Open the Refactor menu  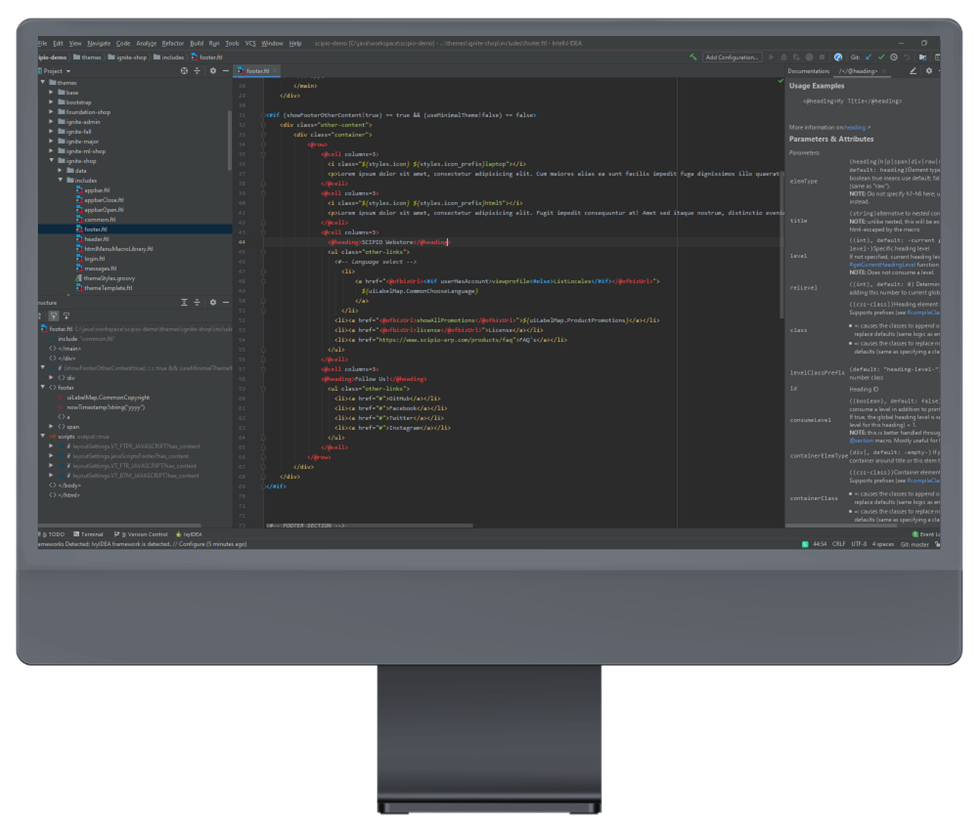pyautogui.click(x=173, y=43)
